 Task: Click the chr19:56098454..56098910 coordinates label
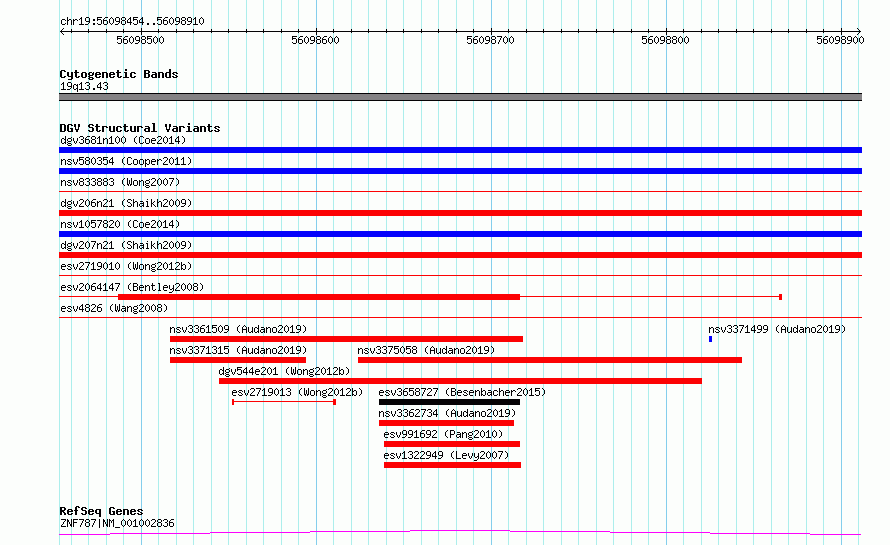pos(132,21)
